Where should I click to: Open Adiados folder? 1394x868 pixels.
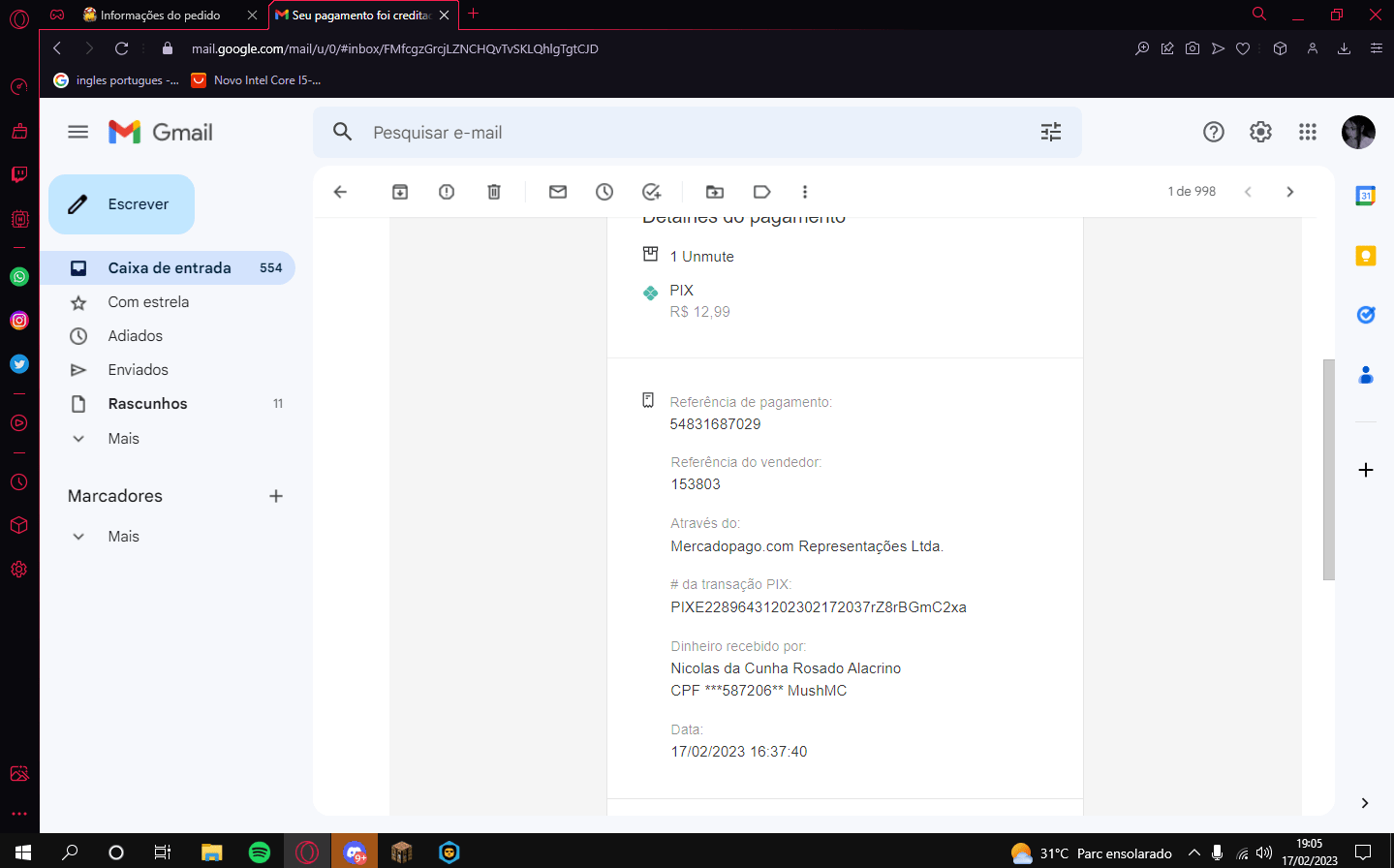[x=136, y=336]
